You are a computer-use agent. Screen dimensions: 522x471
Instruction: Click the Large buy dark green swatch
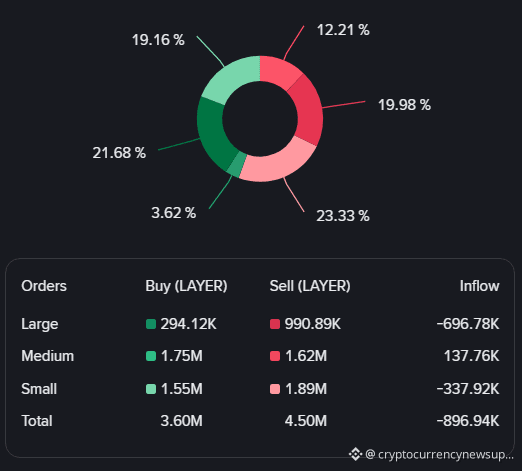coord(151,324)
